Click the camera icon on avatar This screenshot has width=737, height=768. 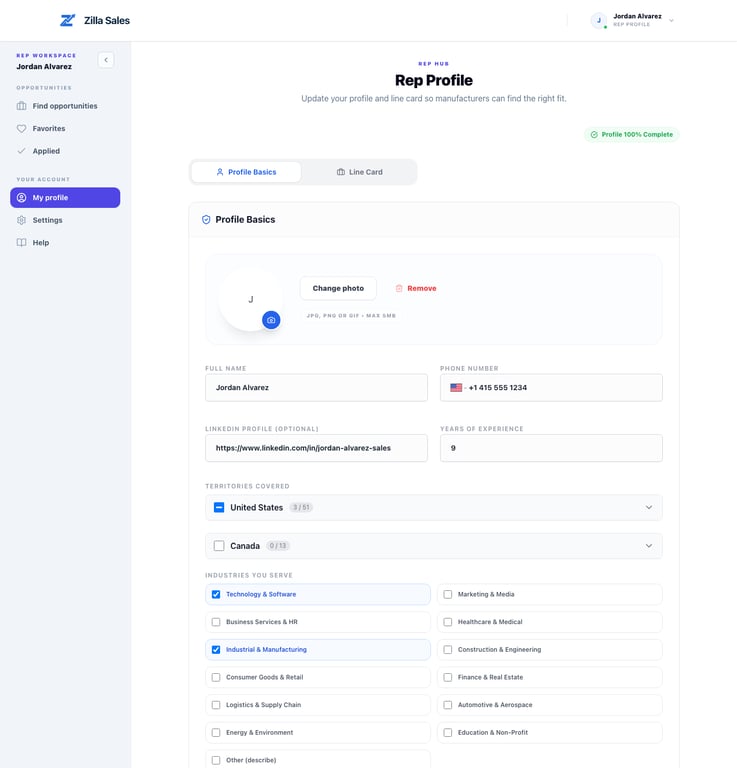point(271,320)
